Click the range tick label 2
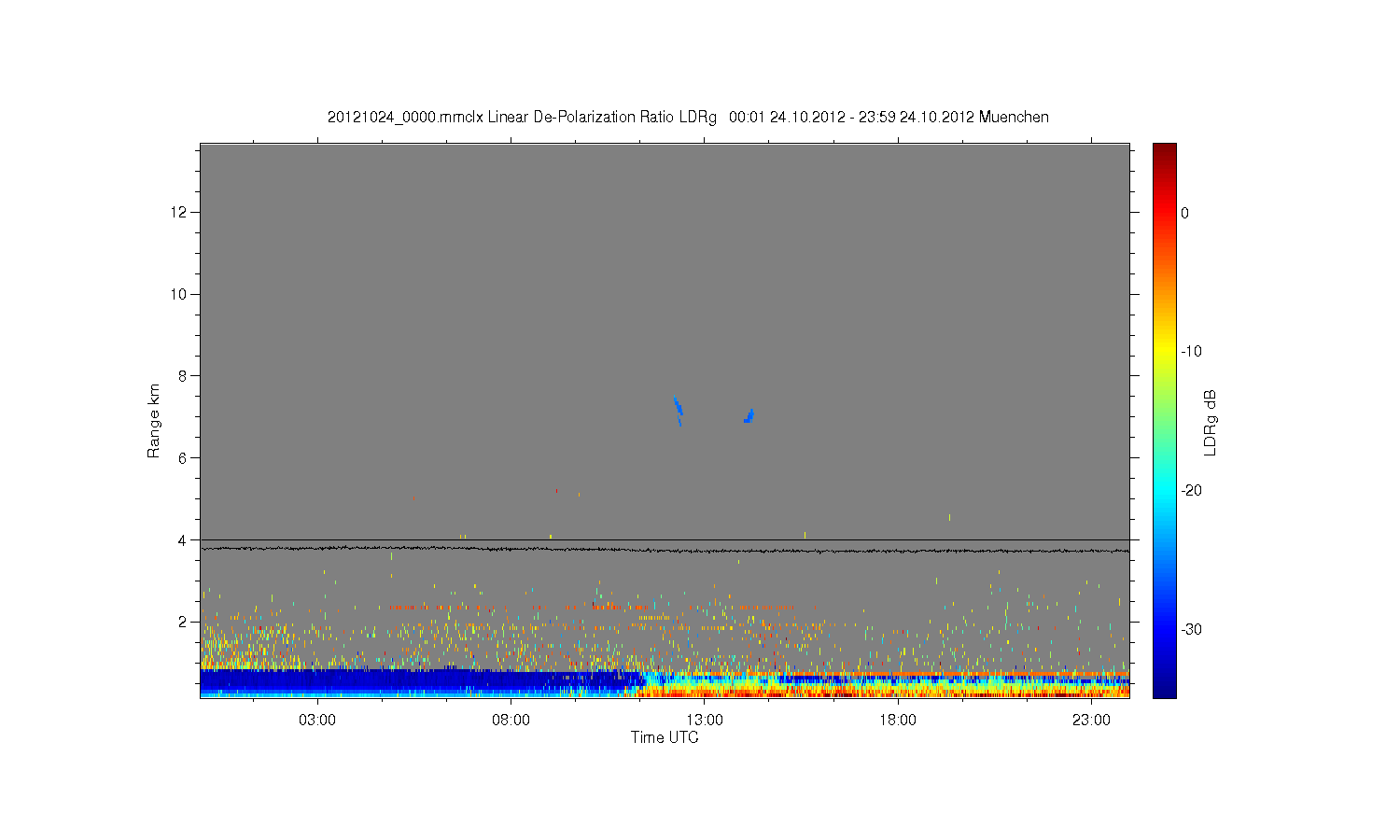 [183, 622]
